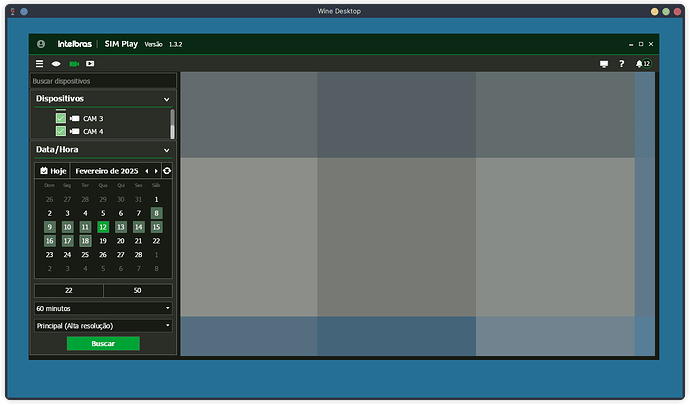The height and width of the screenshot is (405, 690).
Task: Click the eye live-view icon
Action: [x=56, y=63]
